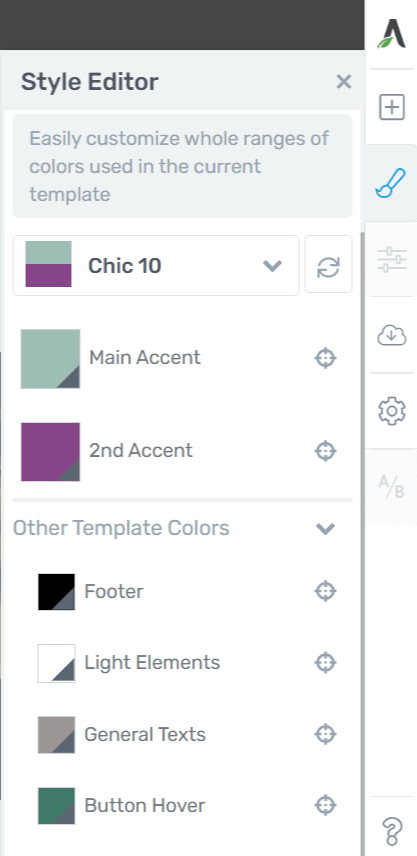Viewport: 417px width, 856px height.
Task: Close the Style Editor panel
Action: pyautogui.click(x=344, y=82)
